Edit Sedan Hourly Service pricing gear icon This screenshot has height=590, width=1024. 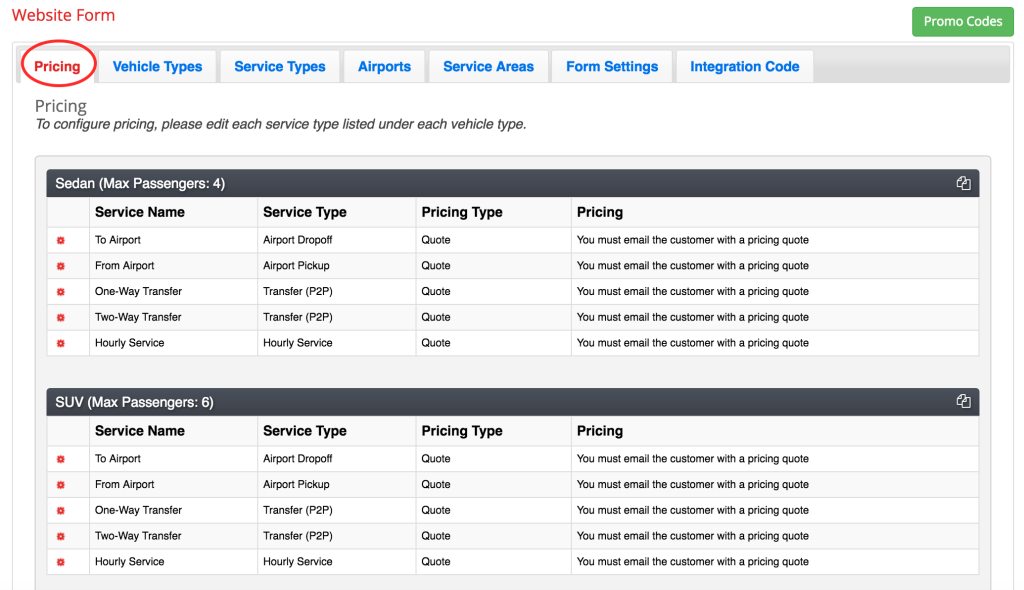pos(61,343)
